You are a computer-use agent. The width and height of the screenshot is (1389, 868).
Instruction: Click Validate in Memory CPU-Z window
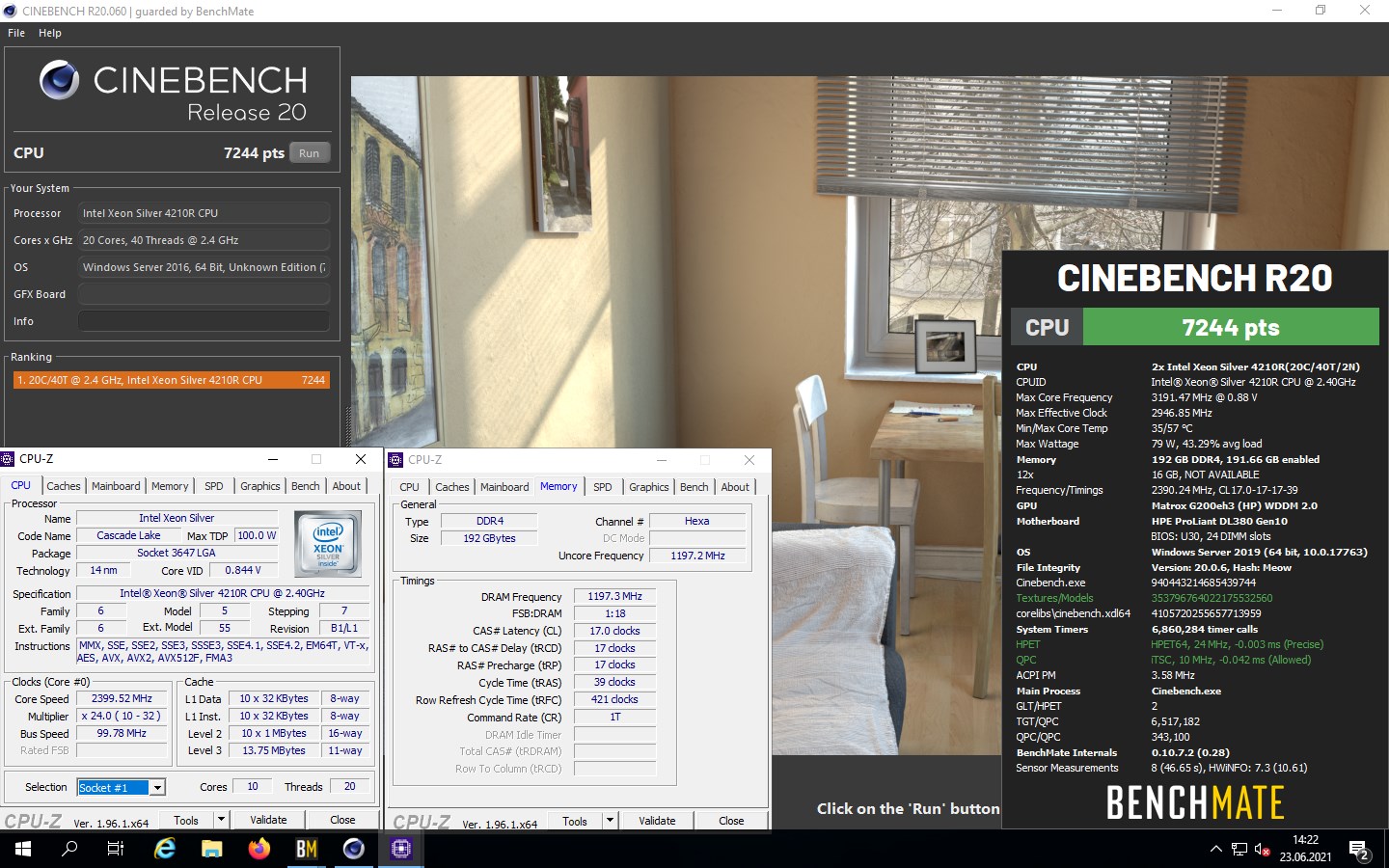tap(657, 821)
